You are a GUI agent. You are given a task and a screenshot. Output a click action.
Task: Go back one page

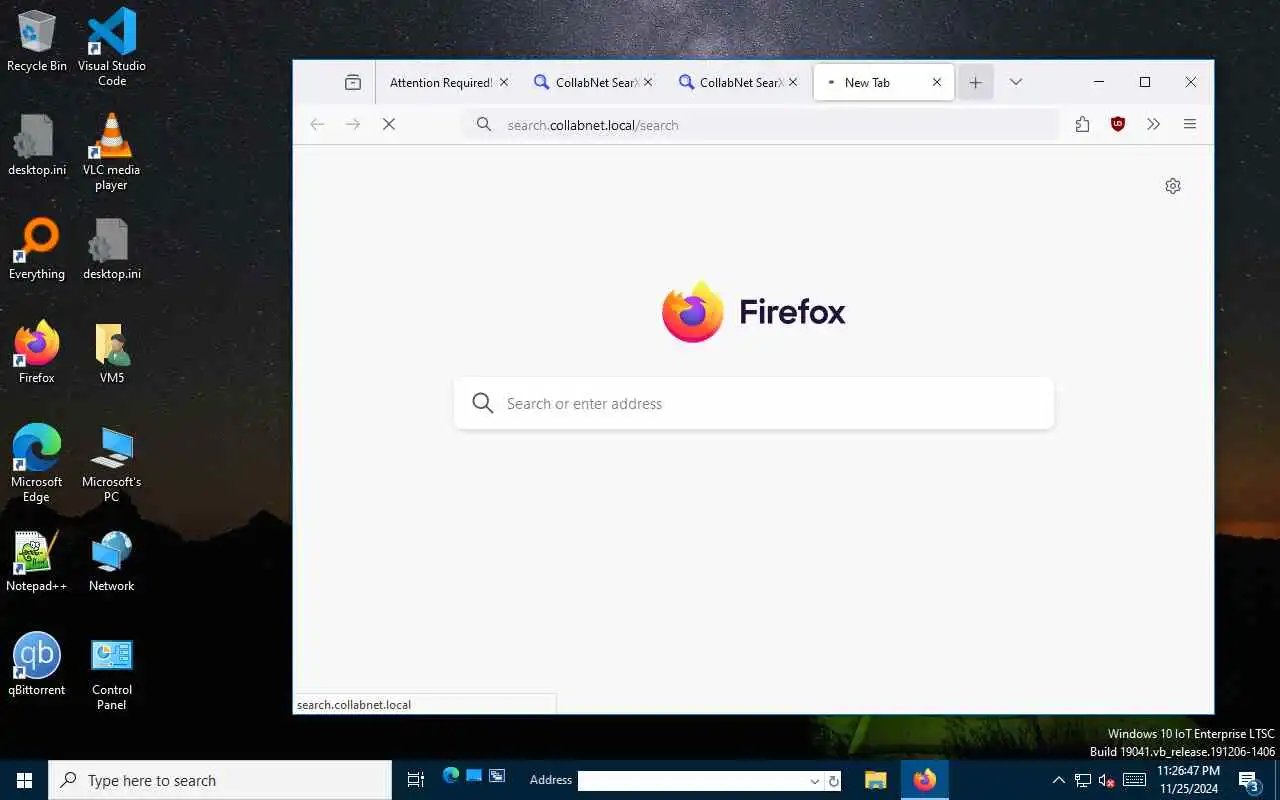tap(317, 124)
